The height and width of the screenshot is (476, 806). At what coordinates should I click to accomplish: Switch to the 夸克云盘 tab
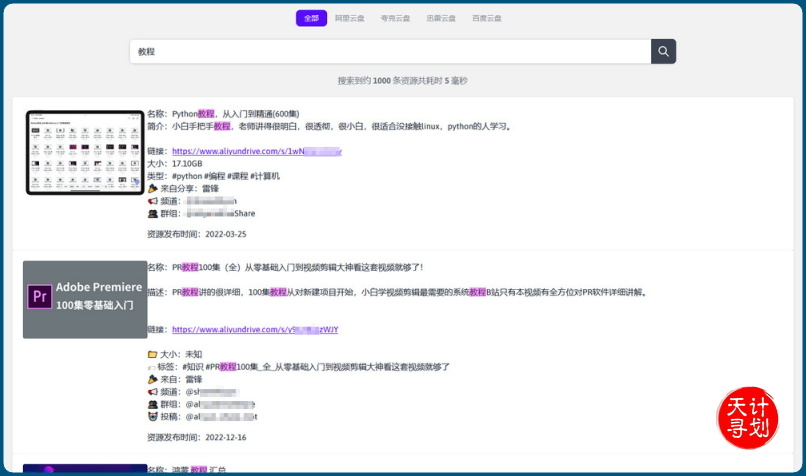(395, 18)
